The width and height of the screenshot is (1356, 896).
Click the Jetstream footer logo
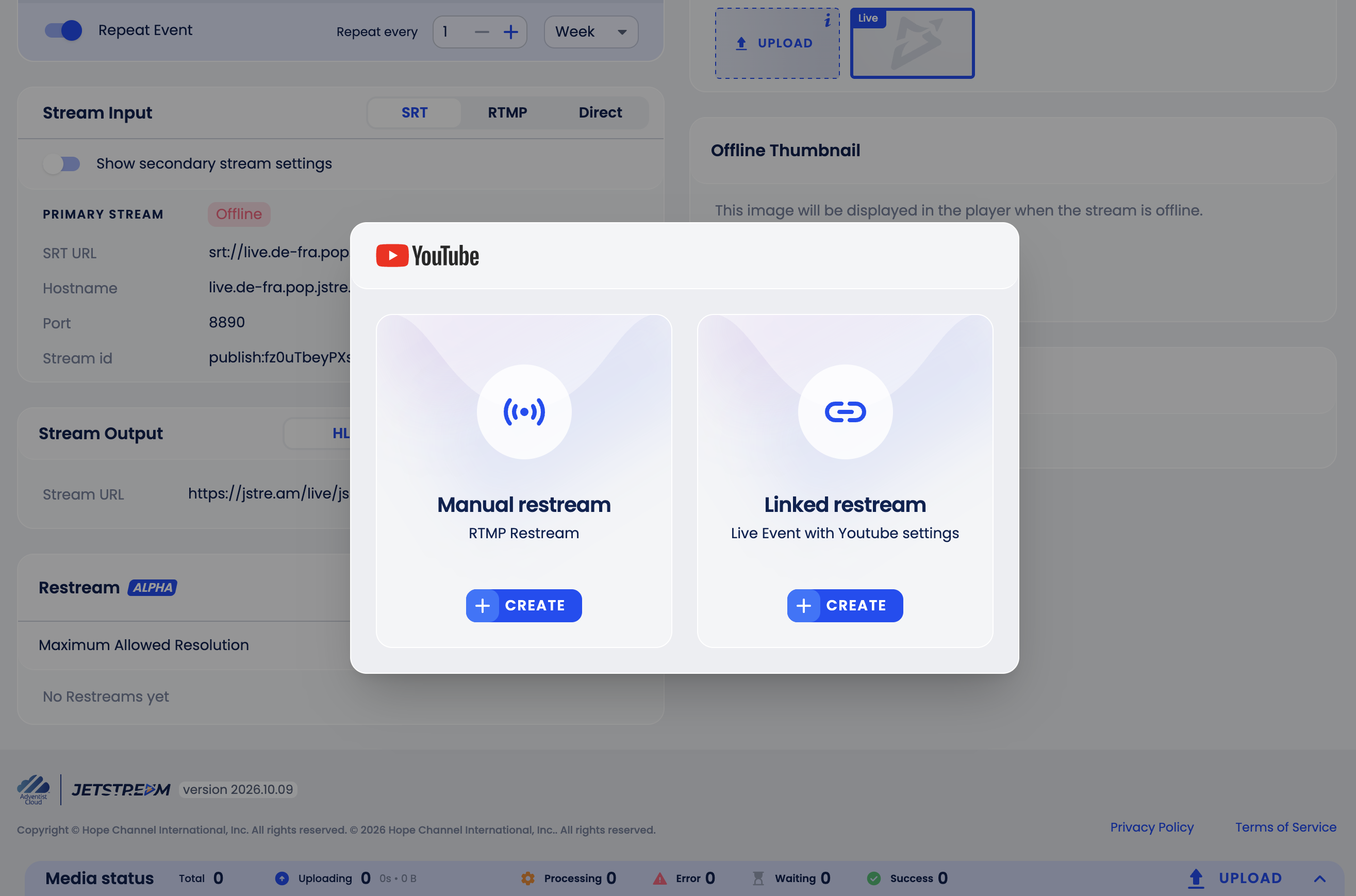121,790
